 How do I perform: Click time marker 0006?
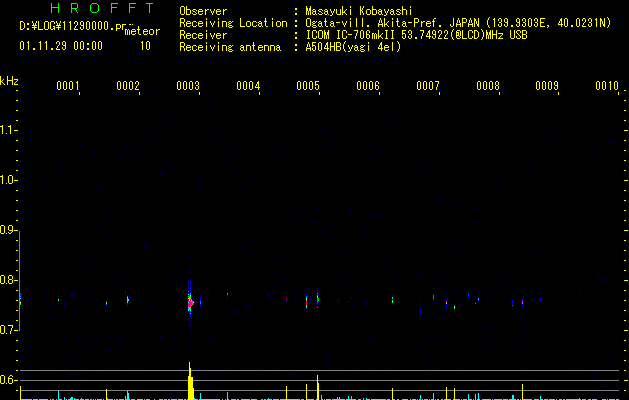tap(368, 86)
